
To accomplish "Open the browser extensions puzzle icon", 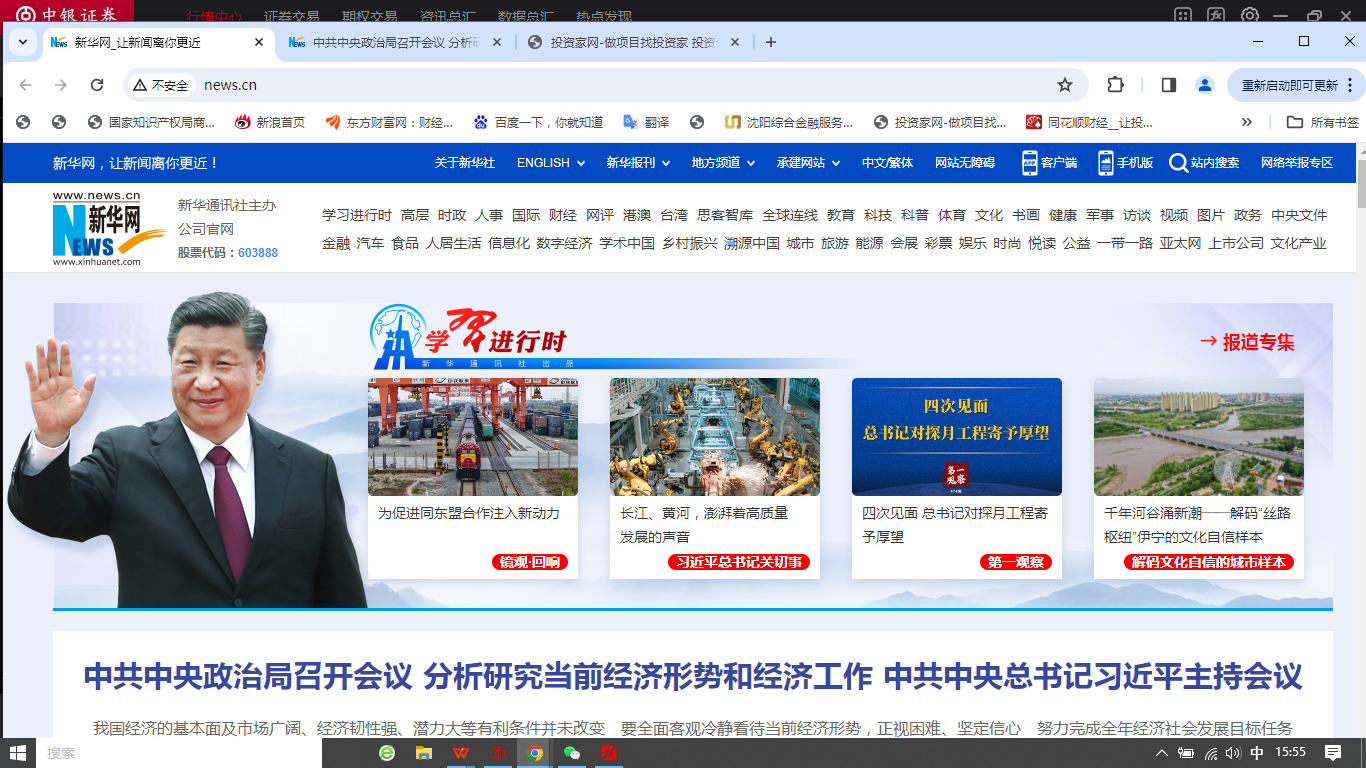I will 1116,85.
